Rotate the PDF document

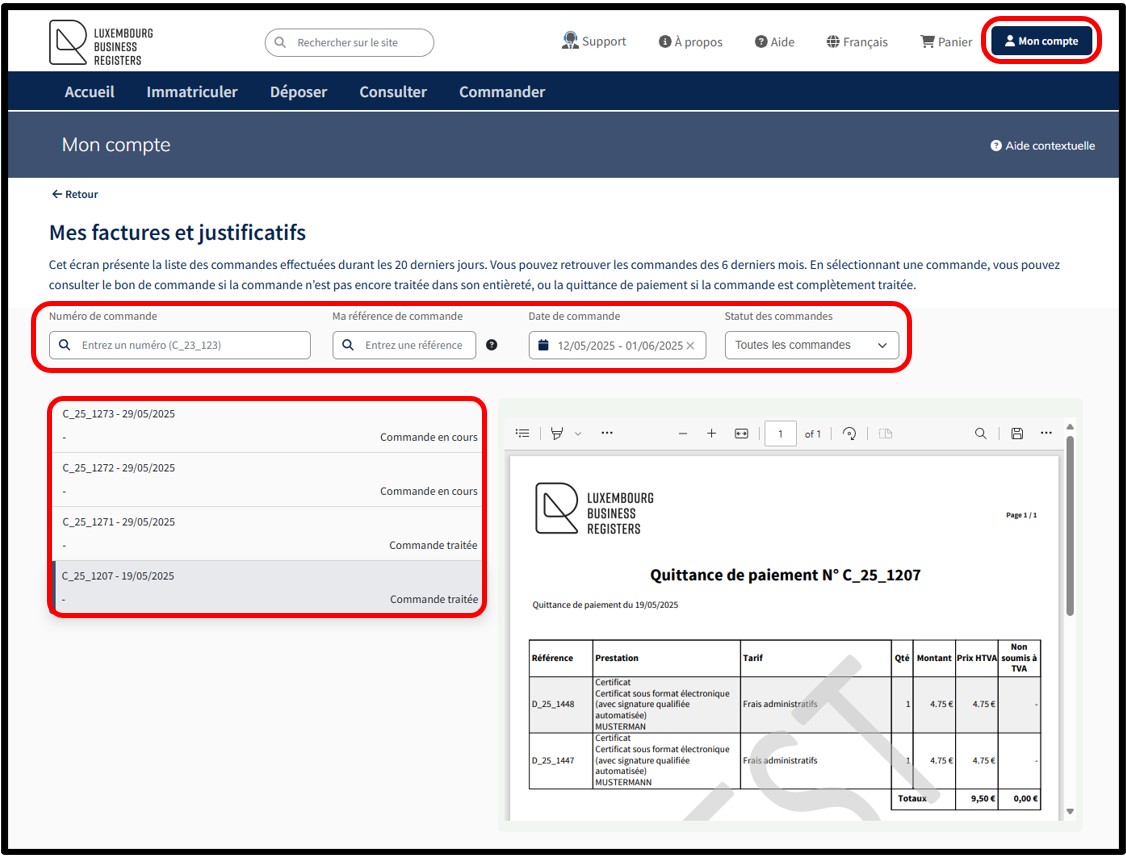(849, 433)
